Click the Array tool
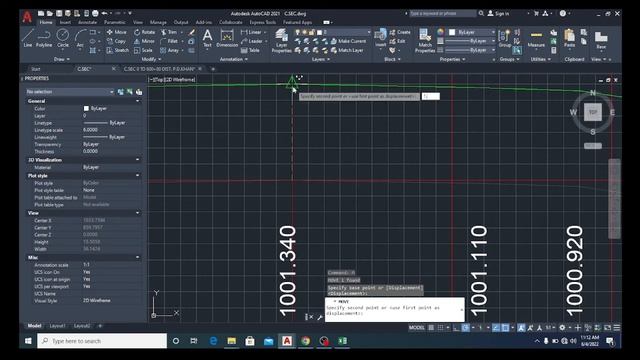640x360 pixels. pos(169,50)
